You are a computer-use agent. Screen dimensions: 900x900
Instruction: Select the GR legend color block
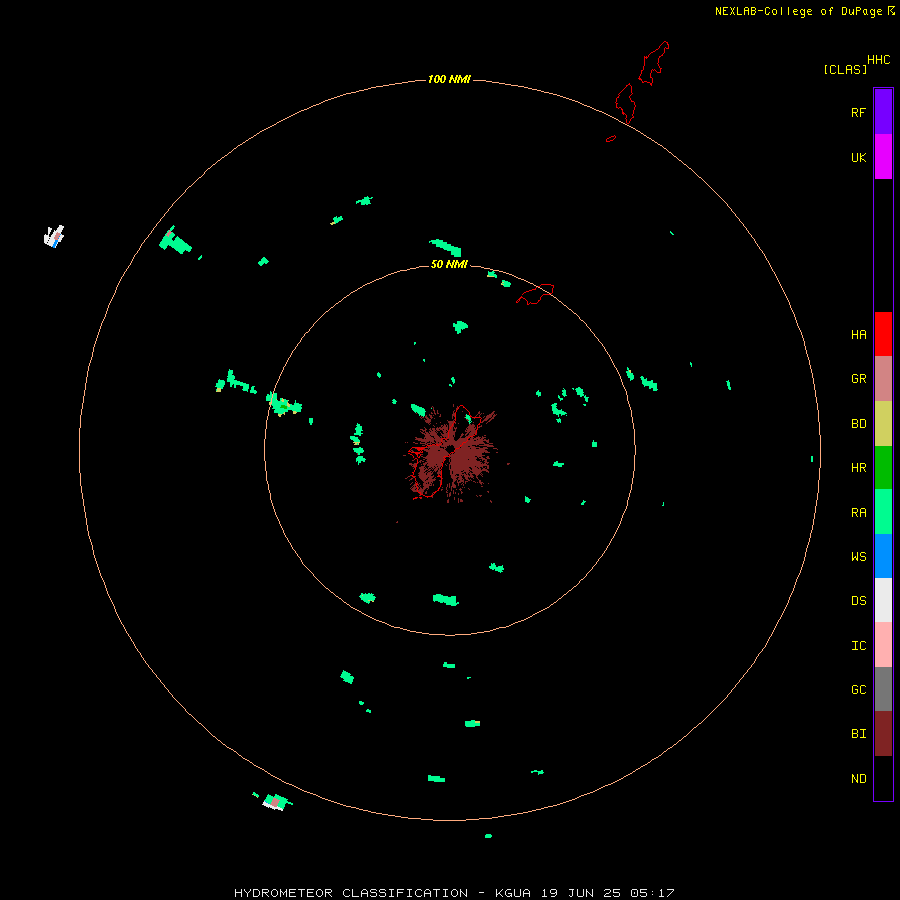883,379
